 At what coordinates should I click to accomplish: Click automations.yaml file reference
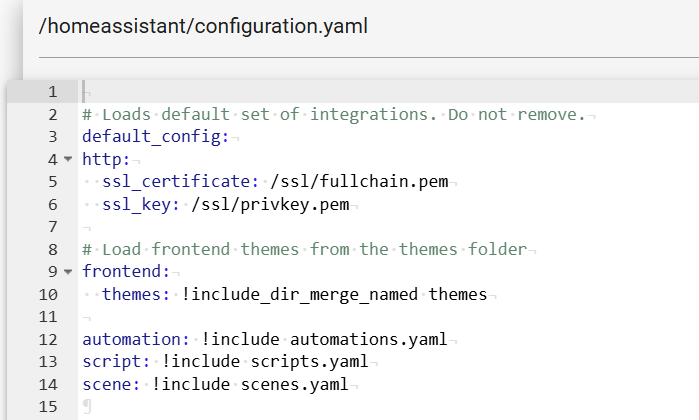tap(369, 339)
